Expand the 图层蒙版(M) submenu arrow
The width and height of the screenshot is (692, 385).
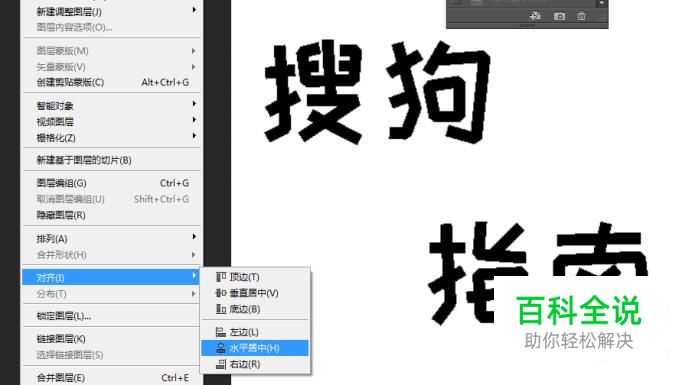[194, 51]
